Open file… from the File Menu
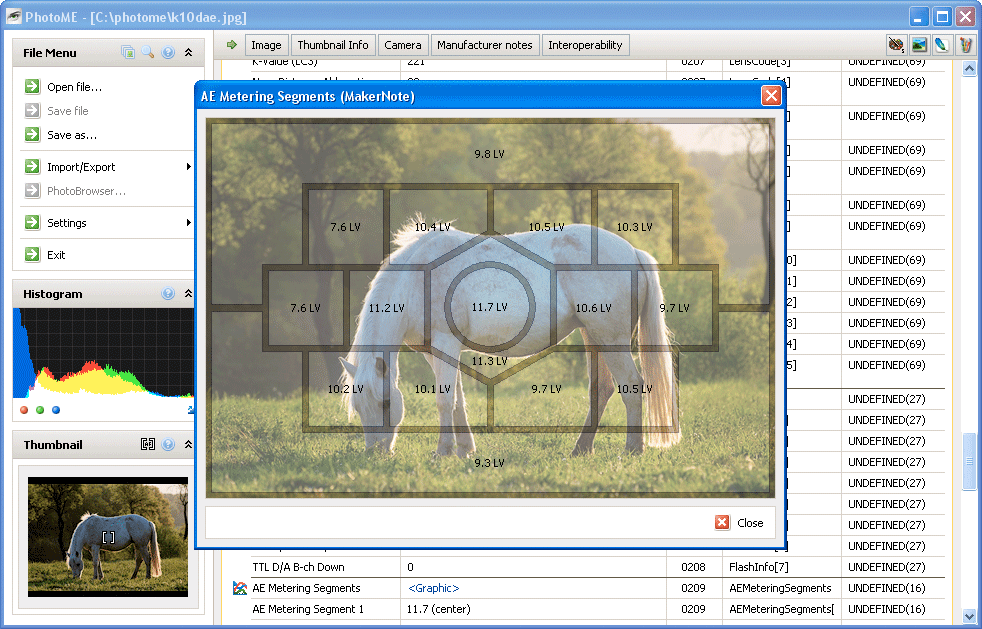The height and width of the screenshot is (629, 982). tap(74, 87)
